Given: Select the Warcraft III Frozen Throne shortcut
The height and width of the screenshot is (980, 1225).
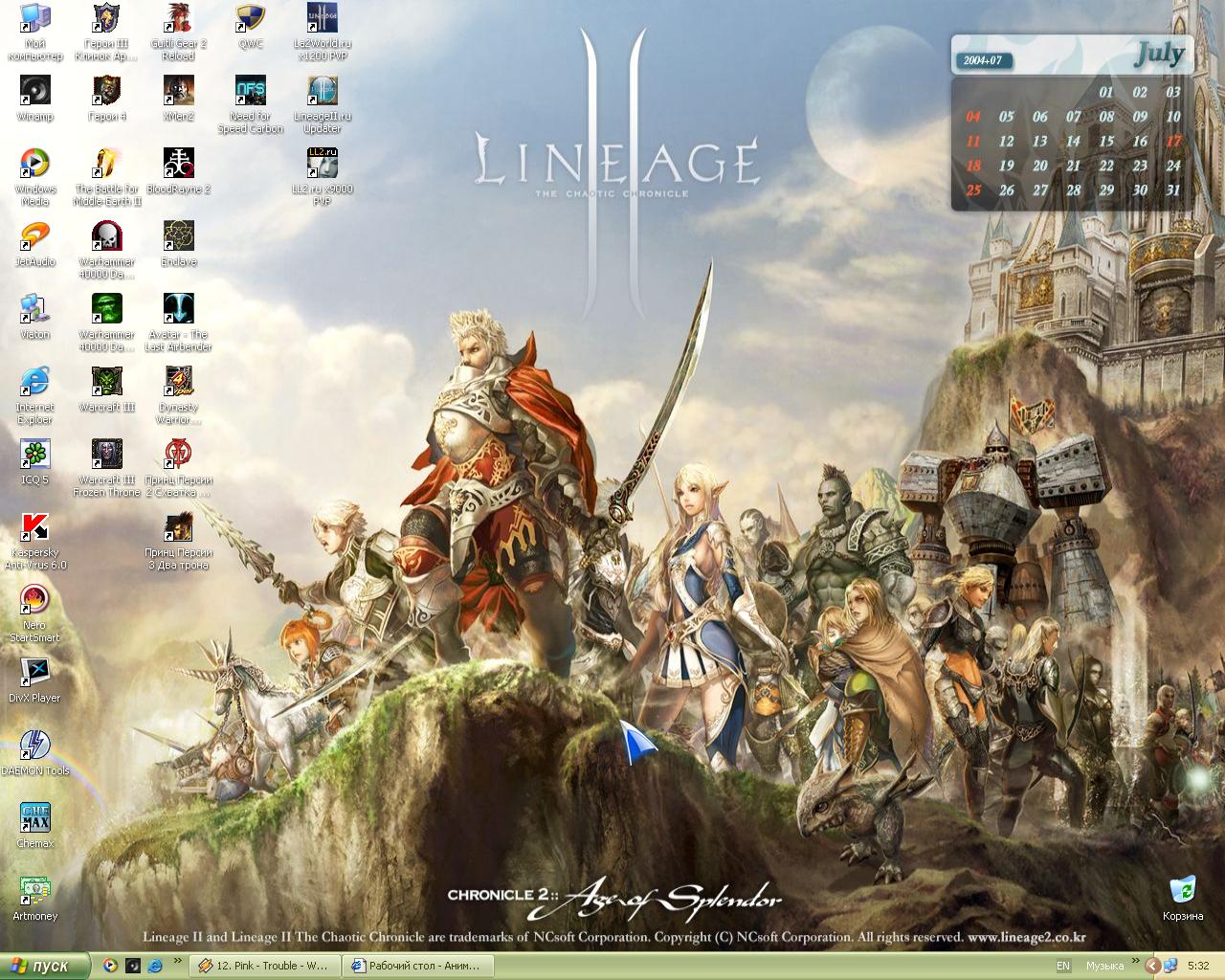Looking at the screenshot, I should pyautogui.click(x=106, y=468).
